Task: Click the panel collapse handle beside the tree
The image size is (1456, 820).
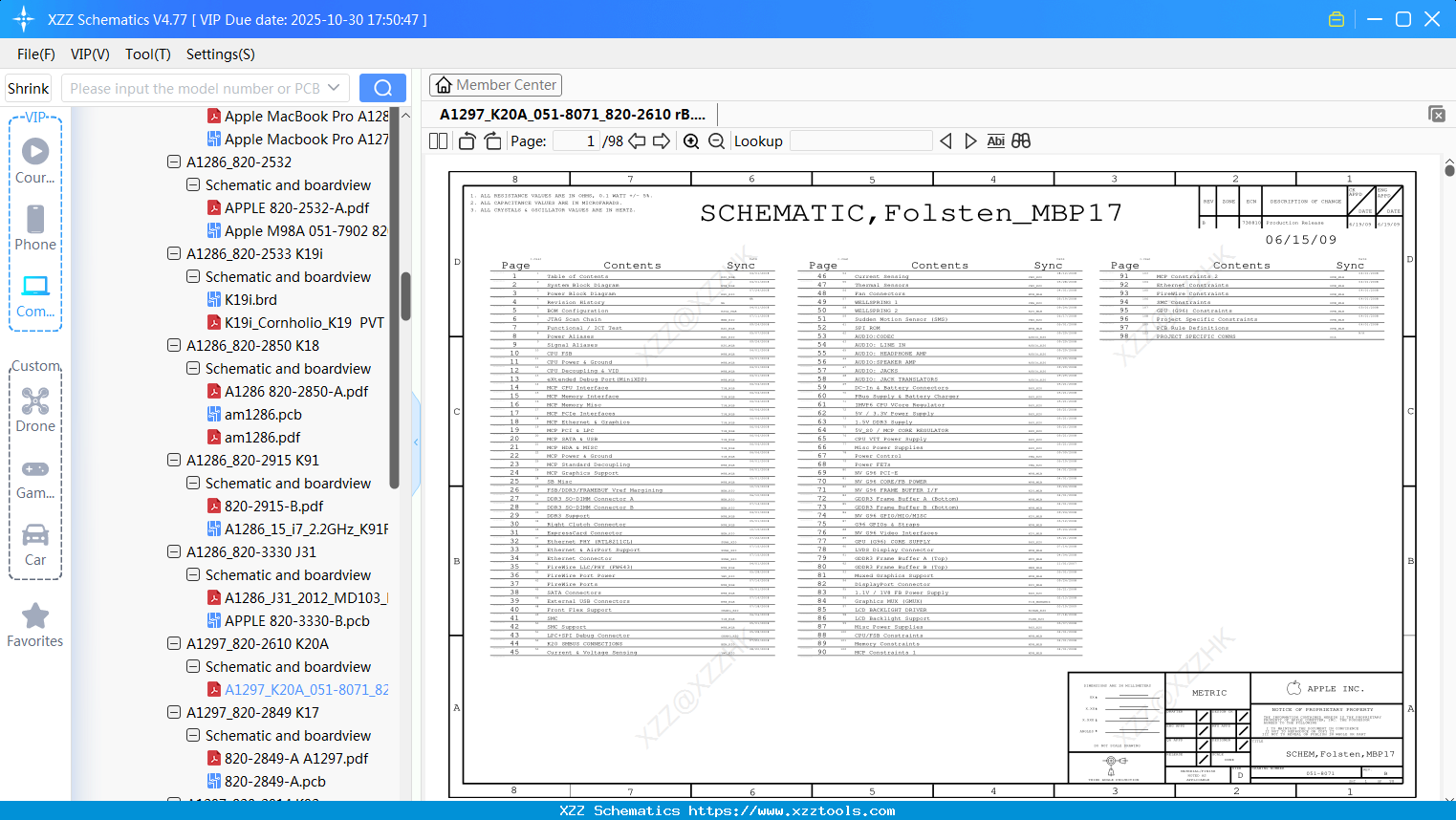Action: 416,442
